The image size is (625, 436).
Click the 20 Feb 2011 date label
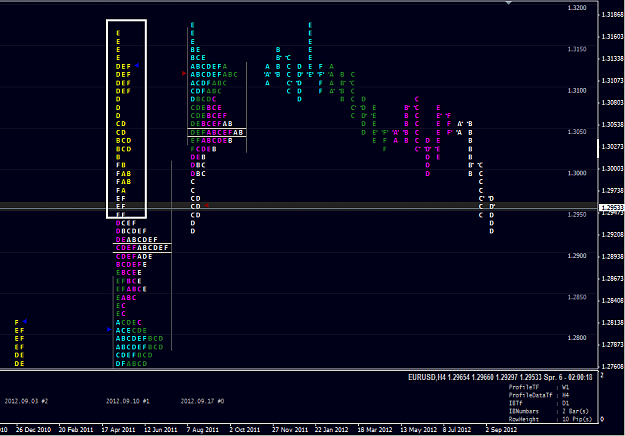(x=76, y=430)
